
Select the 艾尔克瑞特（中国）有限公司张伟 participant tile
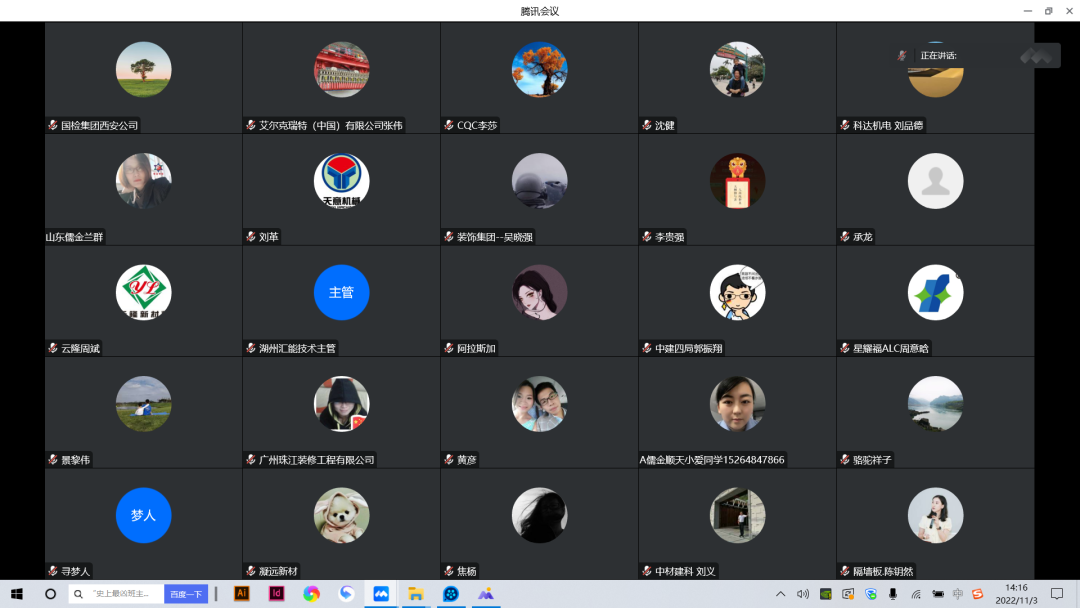(x=341, y=77)
